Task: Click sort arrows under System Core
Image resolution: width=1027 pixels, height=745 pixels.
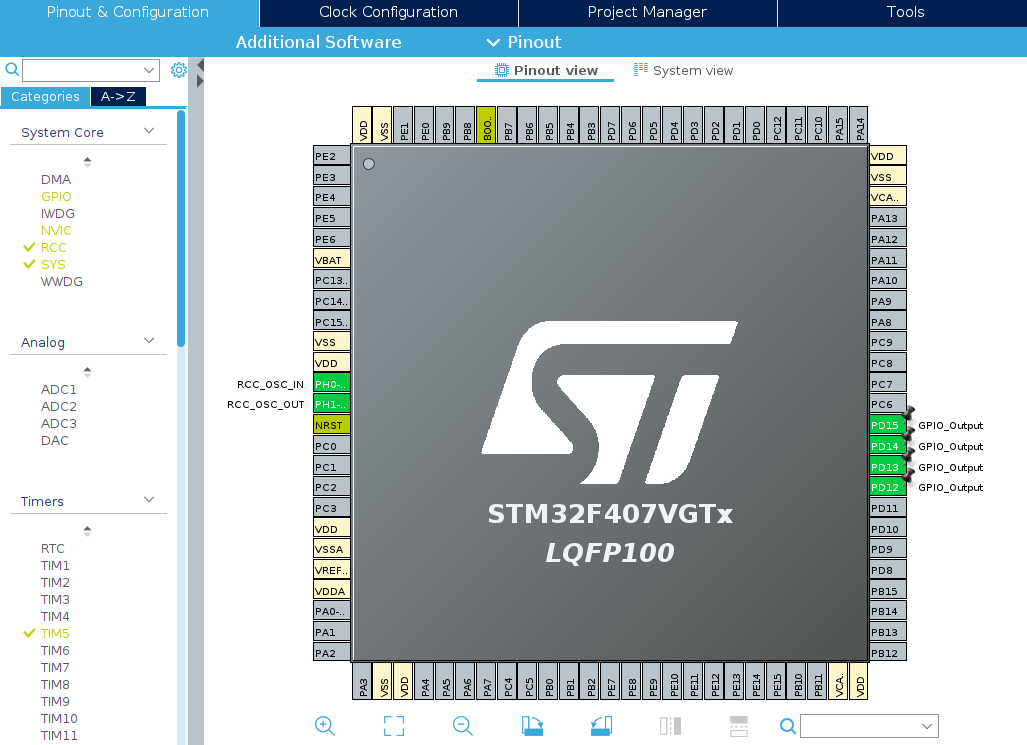Action: point(87,162)
